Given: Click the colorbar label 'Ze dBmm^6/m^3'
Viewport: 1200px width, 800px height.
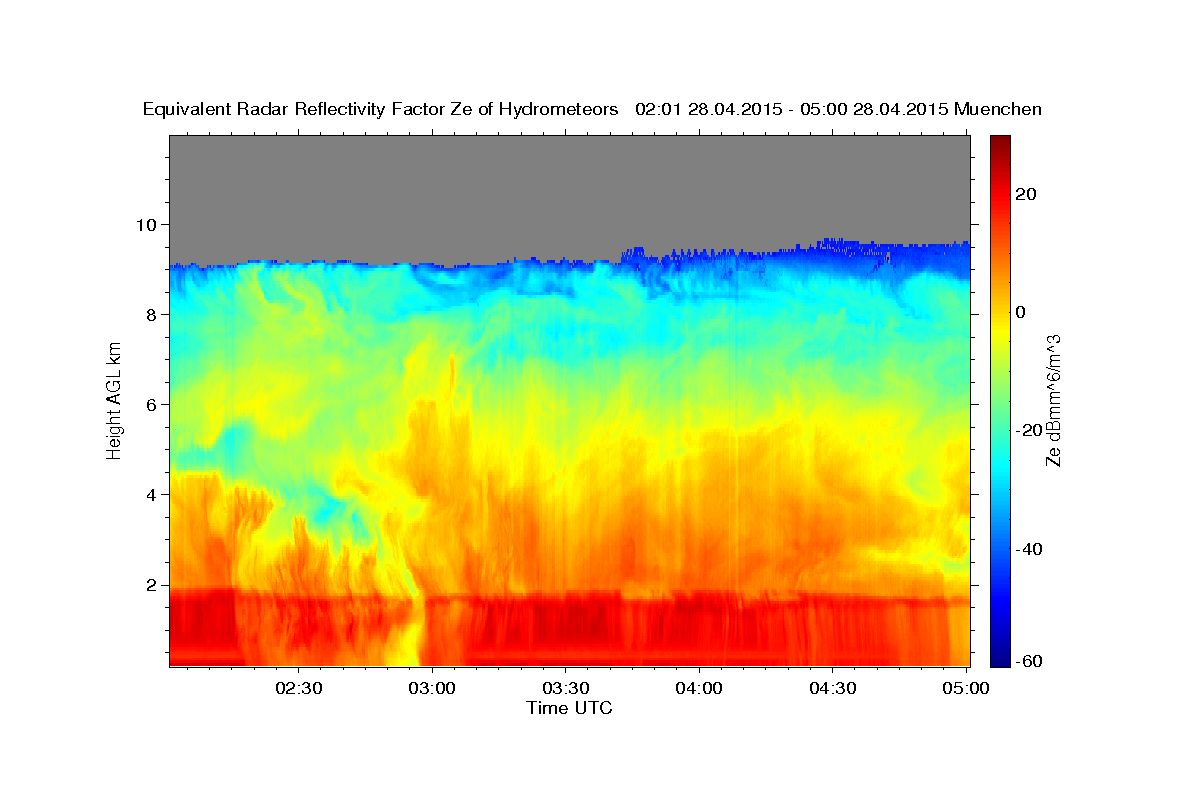Looking at the screenshot, I should 1053,401.
